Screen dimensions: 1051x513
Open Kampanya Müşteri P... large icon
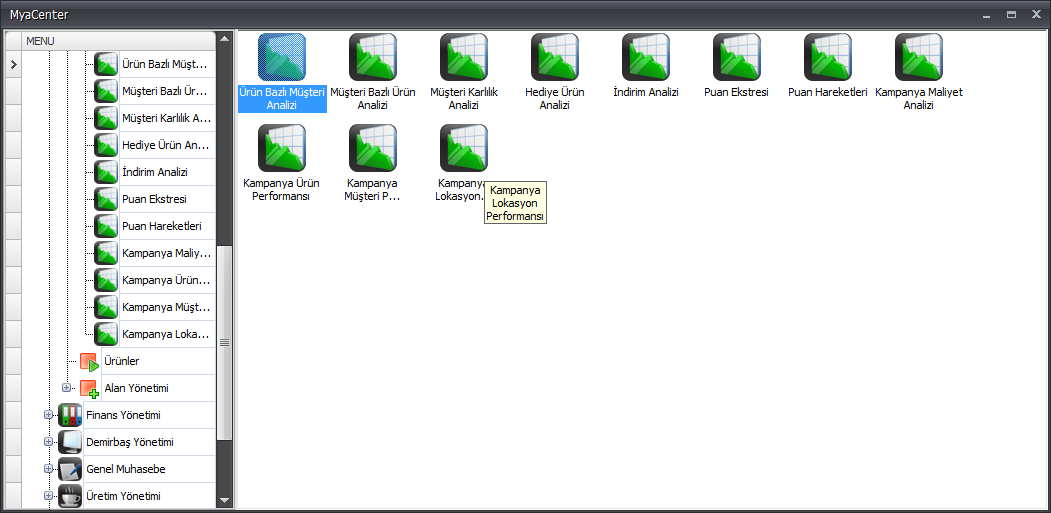pyautogui.click(x=373, y=148)
